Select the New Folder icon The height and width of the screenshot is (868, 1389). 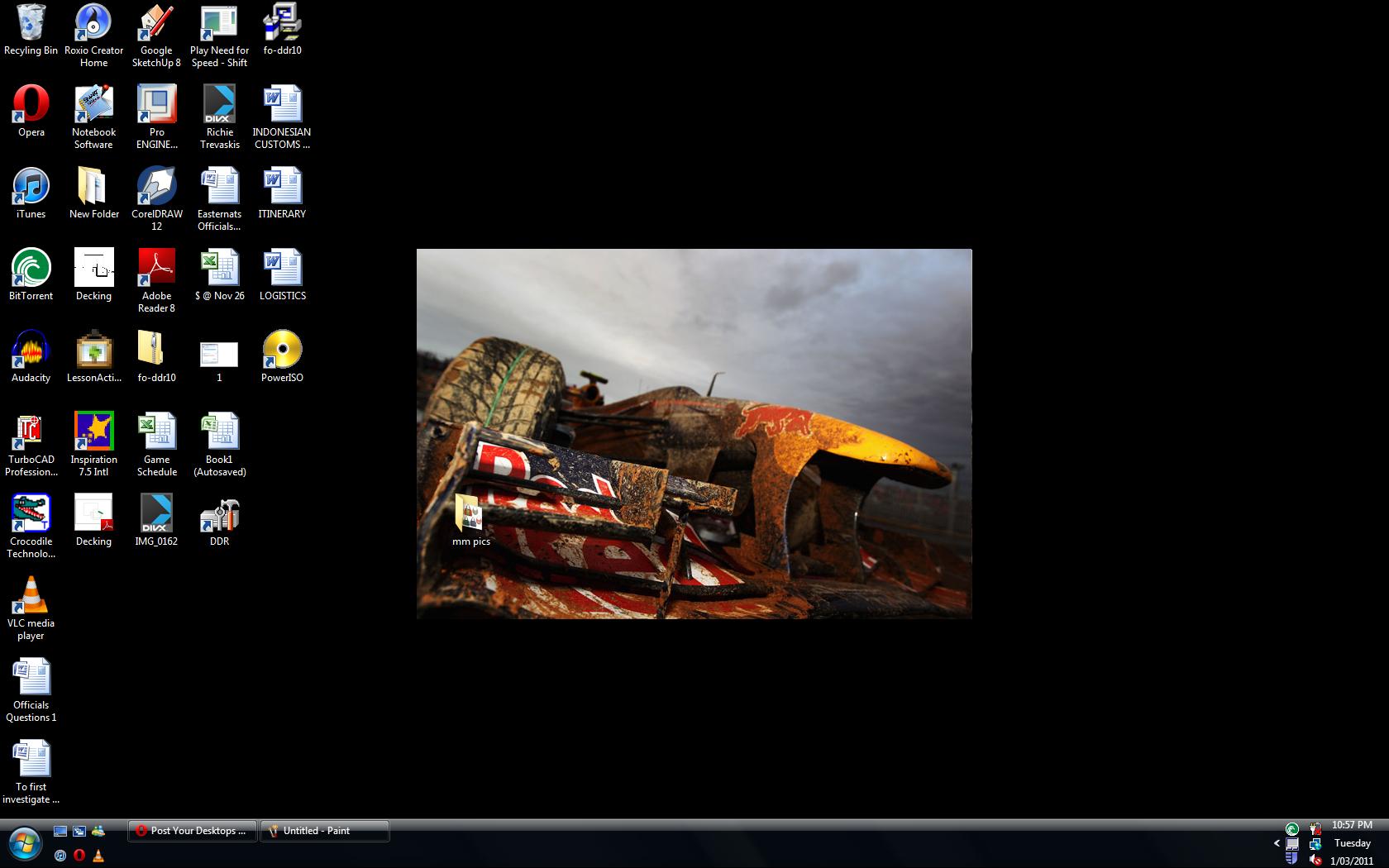93,193
